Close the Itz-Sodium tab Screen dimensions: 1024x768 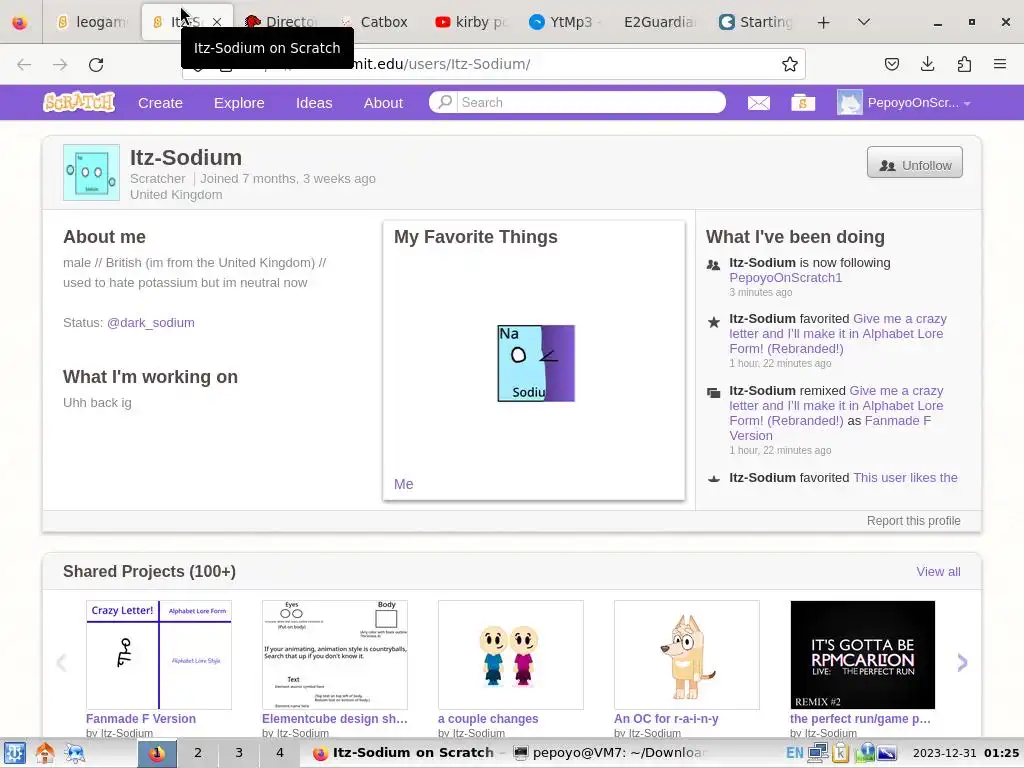click(217, 22)
